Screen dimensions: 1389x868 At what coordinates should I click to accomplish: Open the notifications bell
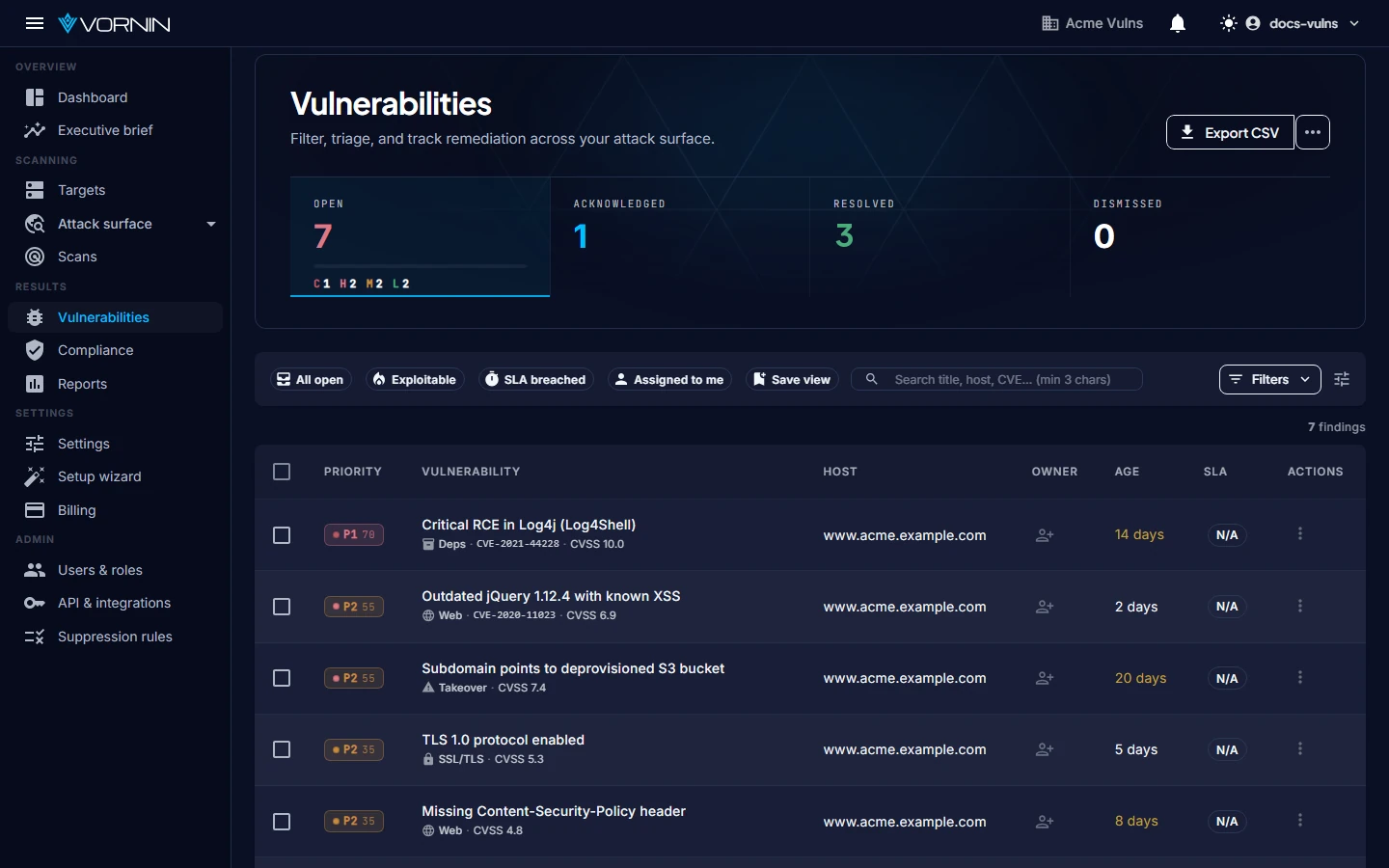1178,23
